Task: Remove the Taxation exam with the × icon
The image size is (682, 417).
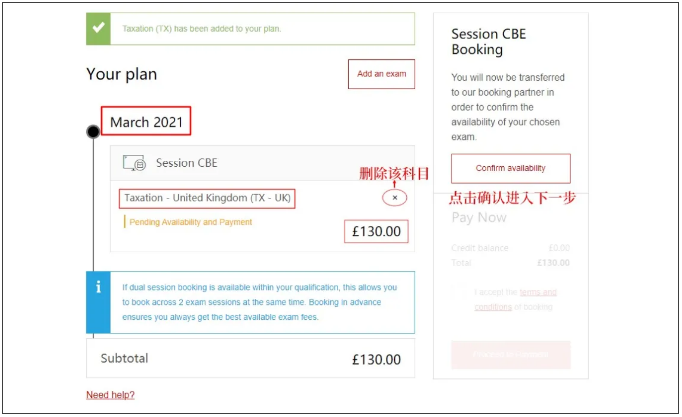Action: [395, 198]
